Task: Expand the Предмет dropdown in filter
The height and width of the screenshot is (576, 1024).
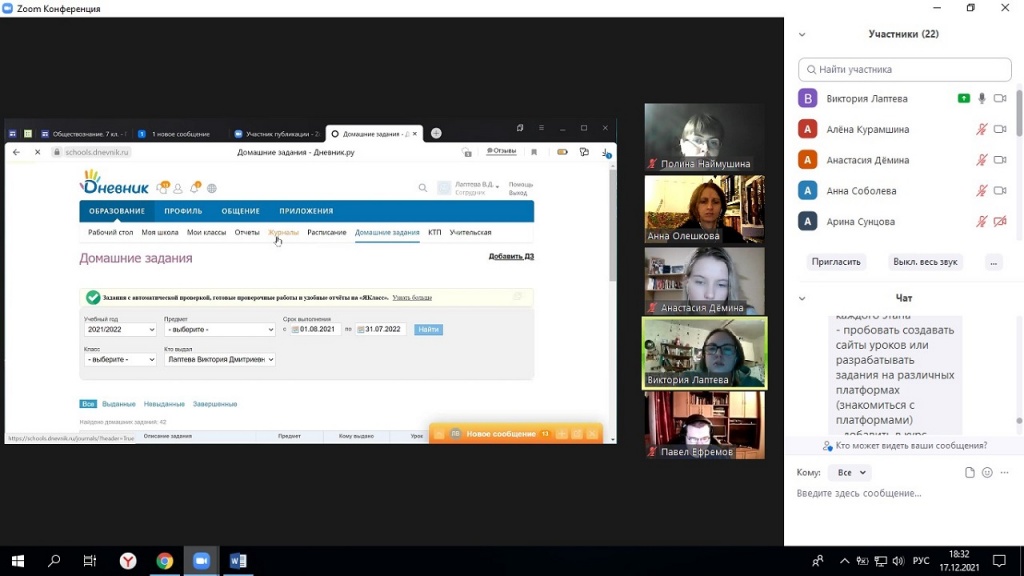Action: pyautogui.click(x=219, y=330)
